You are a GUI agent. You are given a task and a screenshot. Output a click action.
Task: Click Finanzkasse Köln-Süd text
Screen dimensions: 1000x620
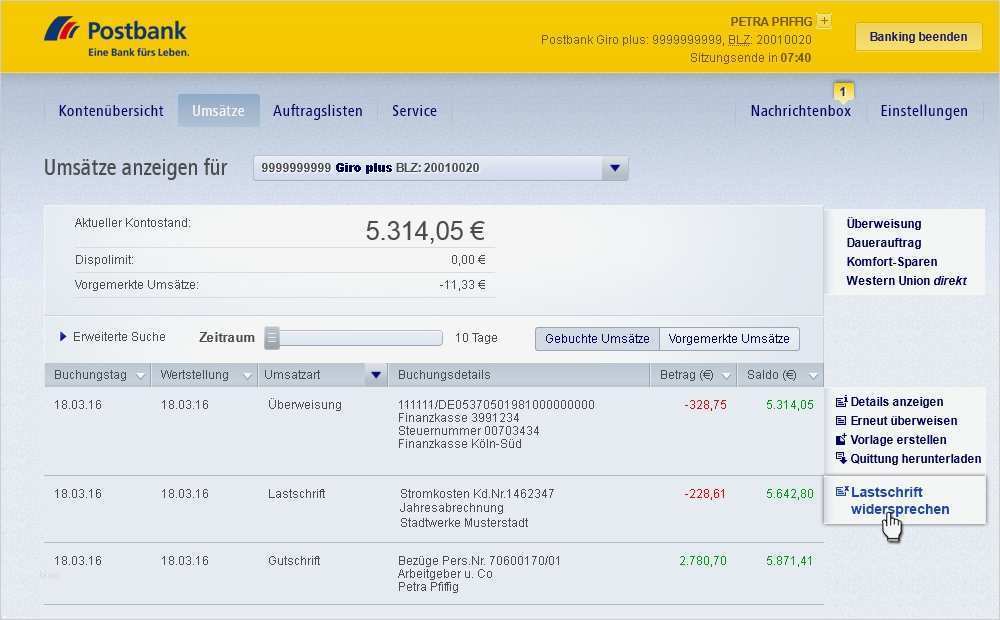(x=460, y=444)
